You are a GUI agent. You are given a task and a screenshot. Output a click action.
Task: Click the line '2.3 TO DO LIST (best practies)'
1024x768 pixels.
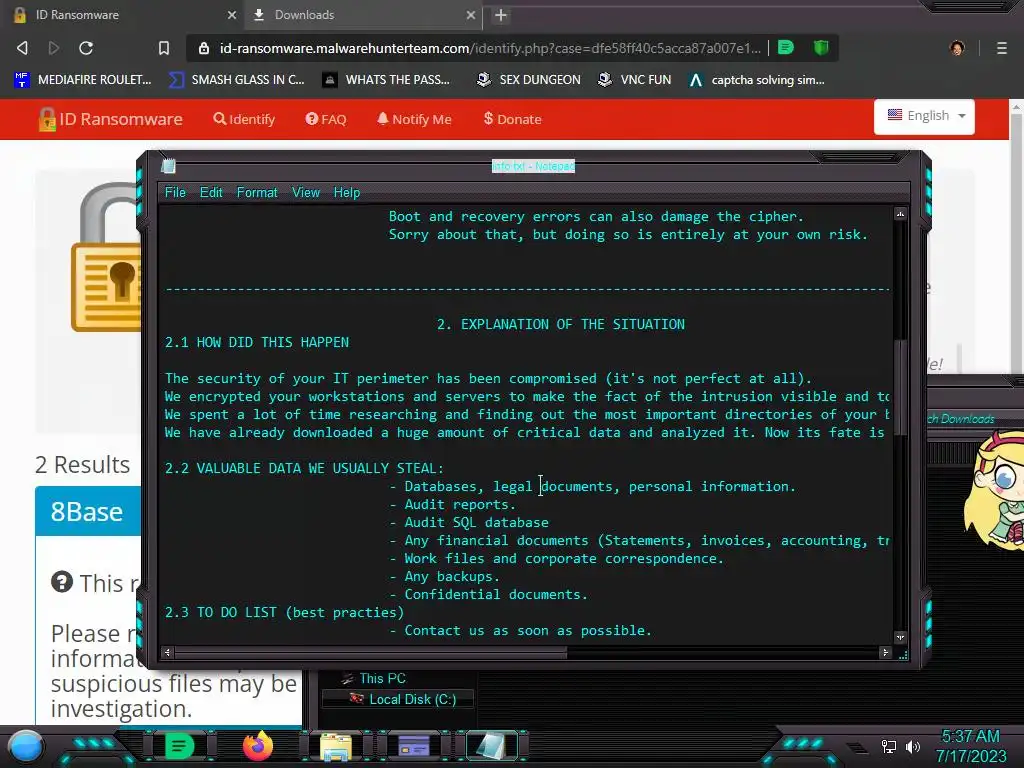[284, 613]
